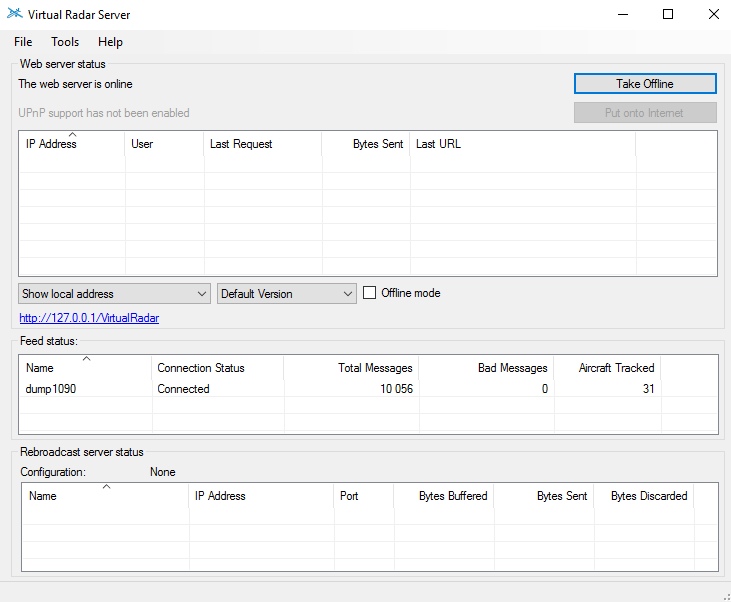The height and width of the screenshot is (602, 731).
Task: Click the Bytes Buffered column header
Action: click(x=444, y=496)
